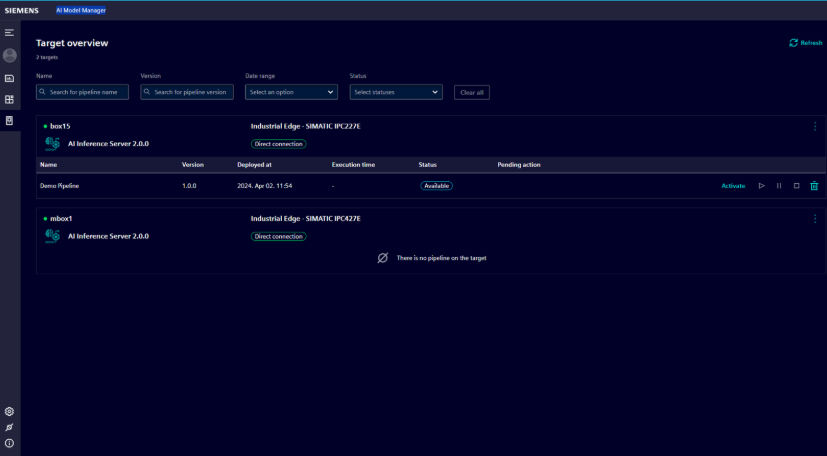
Task: Click search icon in pipeline version field
Action: click(x=147, y=92)
